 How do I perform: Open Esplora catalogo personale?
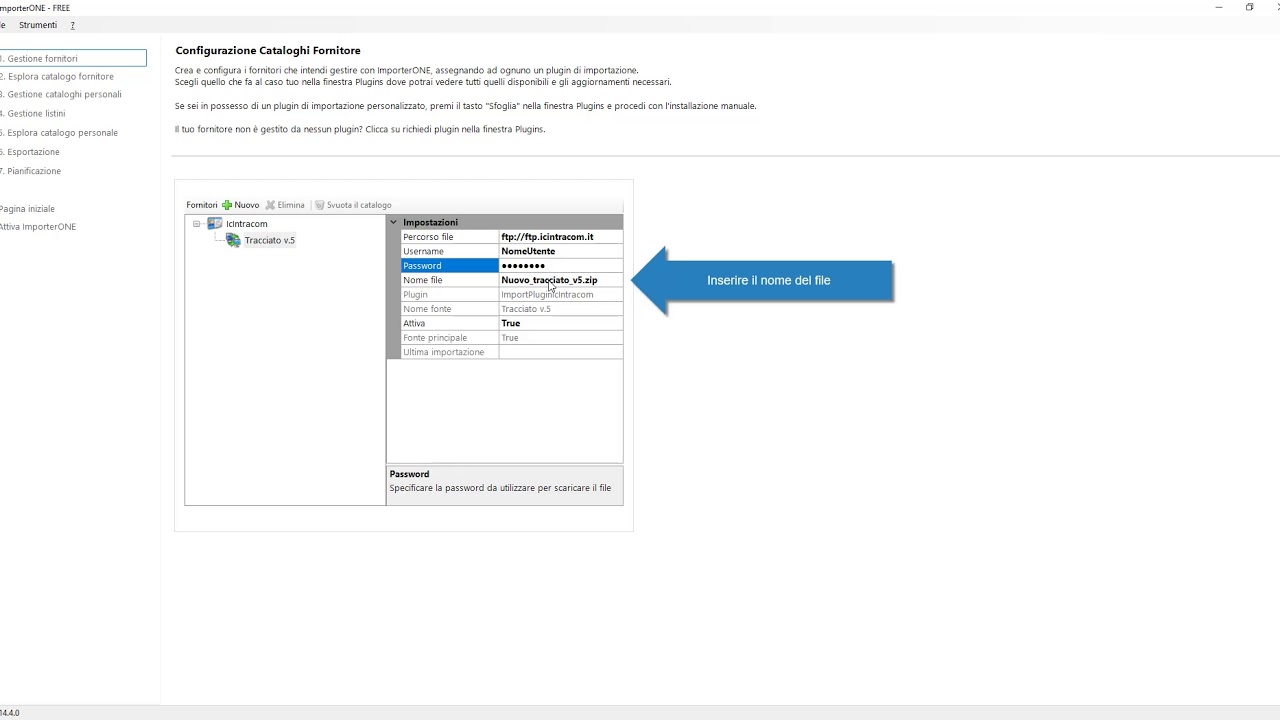click(60, 133)
